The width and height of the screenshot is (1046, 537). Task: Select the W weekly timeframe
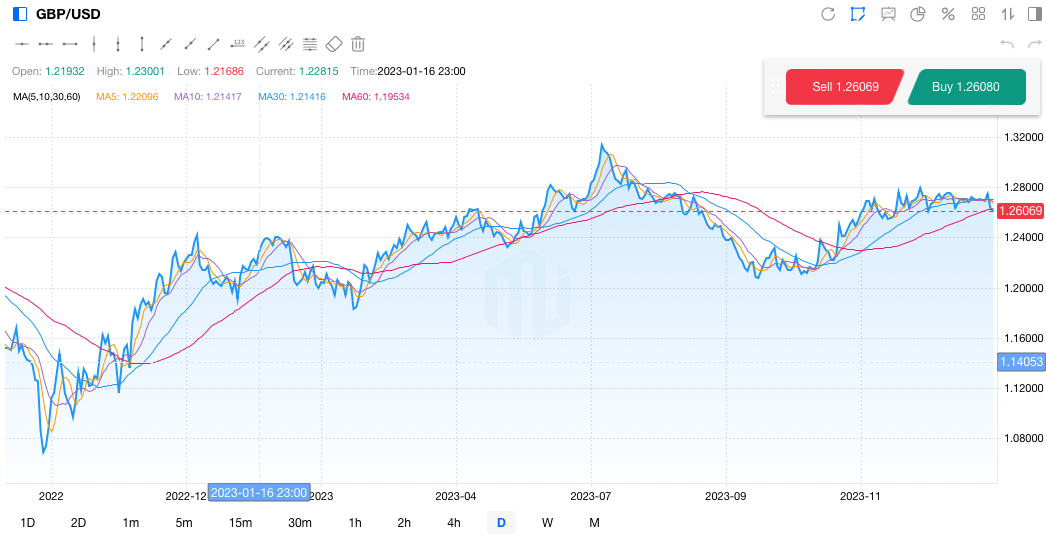click(547, 522)
